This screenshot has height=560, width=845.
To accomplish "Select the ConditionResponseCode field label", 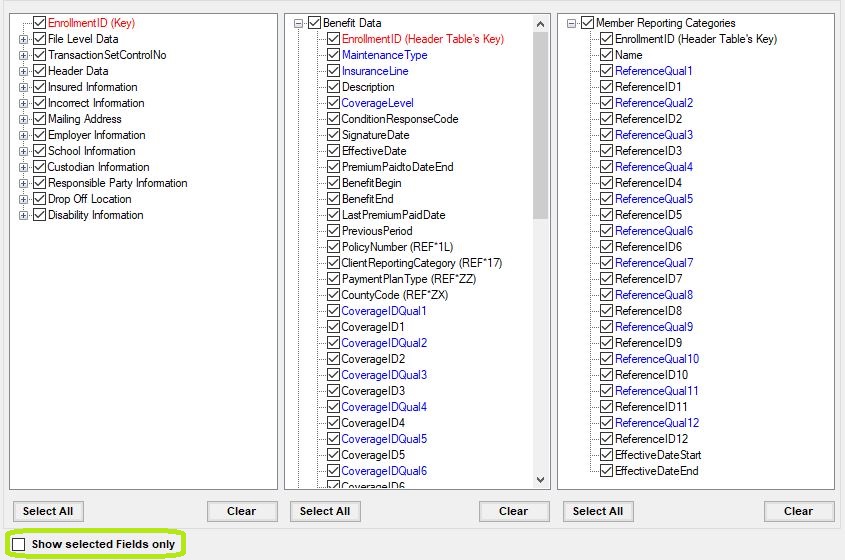I will point(399,119).
